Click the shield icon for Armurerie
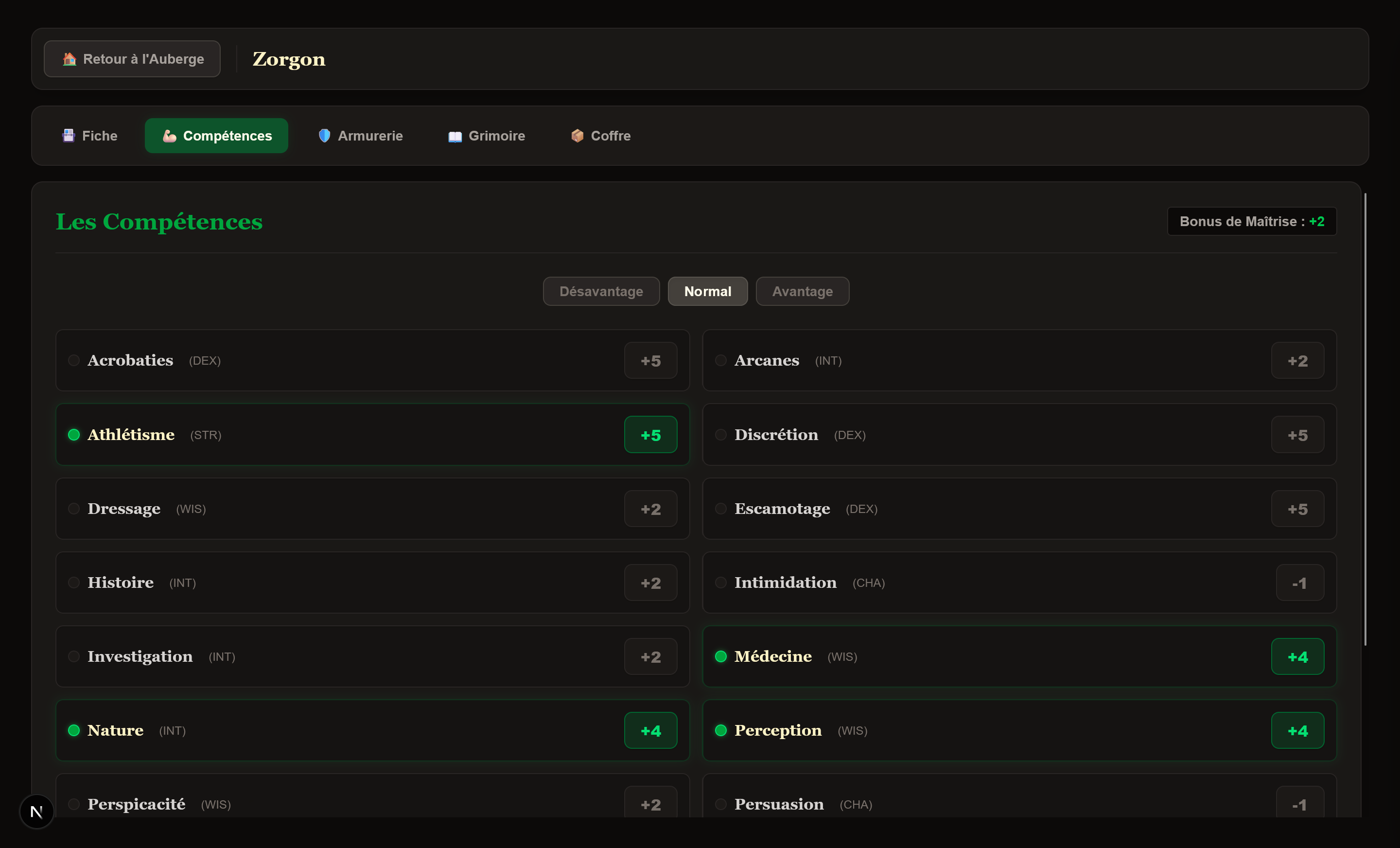Image resolution: width=1400 pixels, height=848 pixels. pyautogui.click(x=324, y=135)
